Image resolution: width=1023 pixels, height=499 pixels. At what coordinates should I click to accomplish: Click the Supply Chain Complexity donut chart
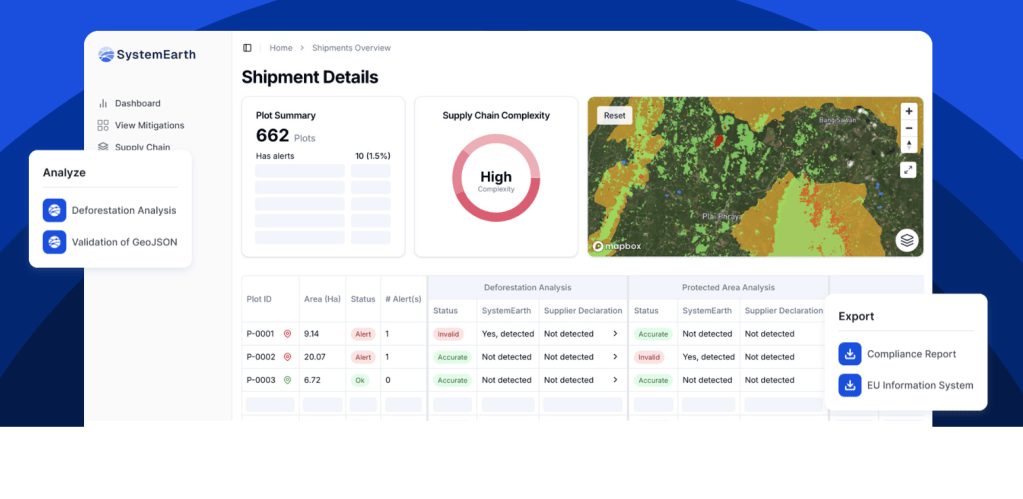click(x=496, y=177)
